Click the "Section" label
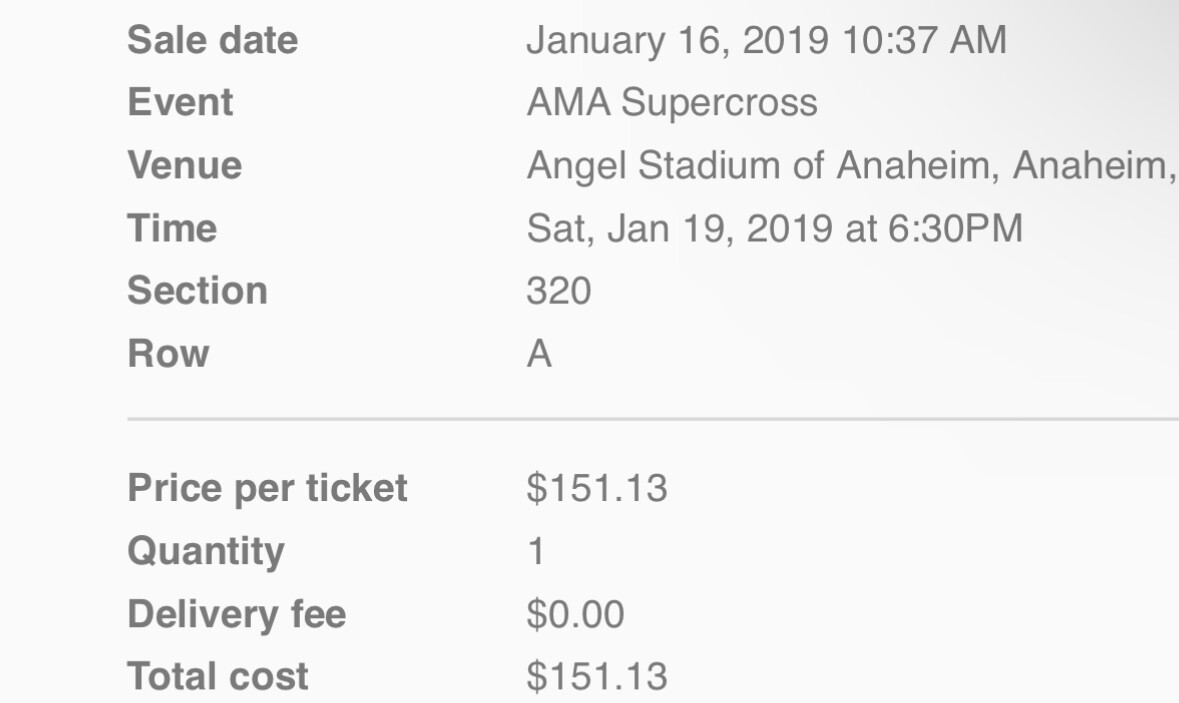This screenshot has width=1179, height=703. click(197, 290)
